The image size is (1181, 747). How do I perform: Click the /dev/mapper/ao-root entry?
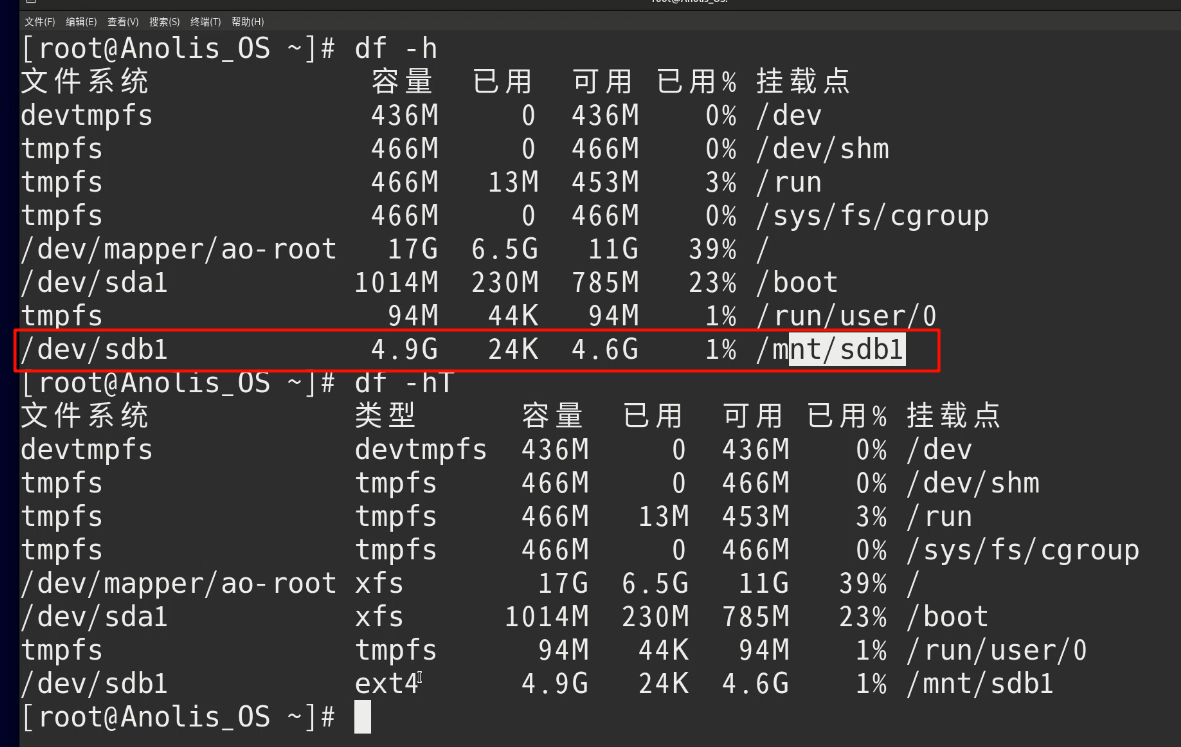point(178,248)
